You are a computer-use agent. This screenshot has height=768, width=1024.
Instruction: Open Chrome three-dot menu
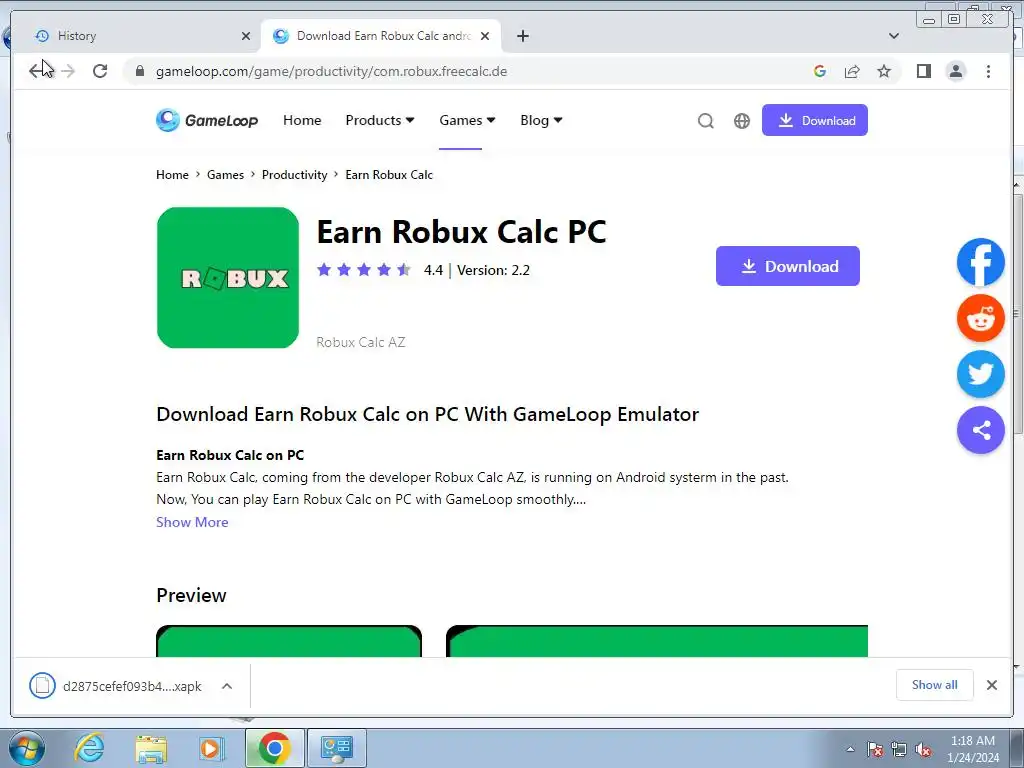[988, 71]
